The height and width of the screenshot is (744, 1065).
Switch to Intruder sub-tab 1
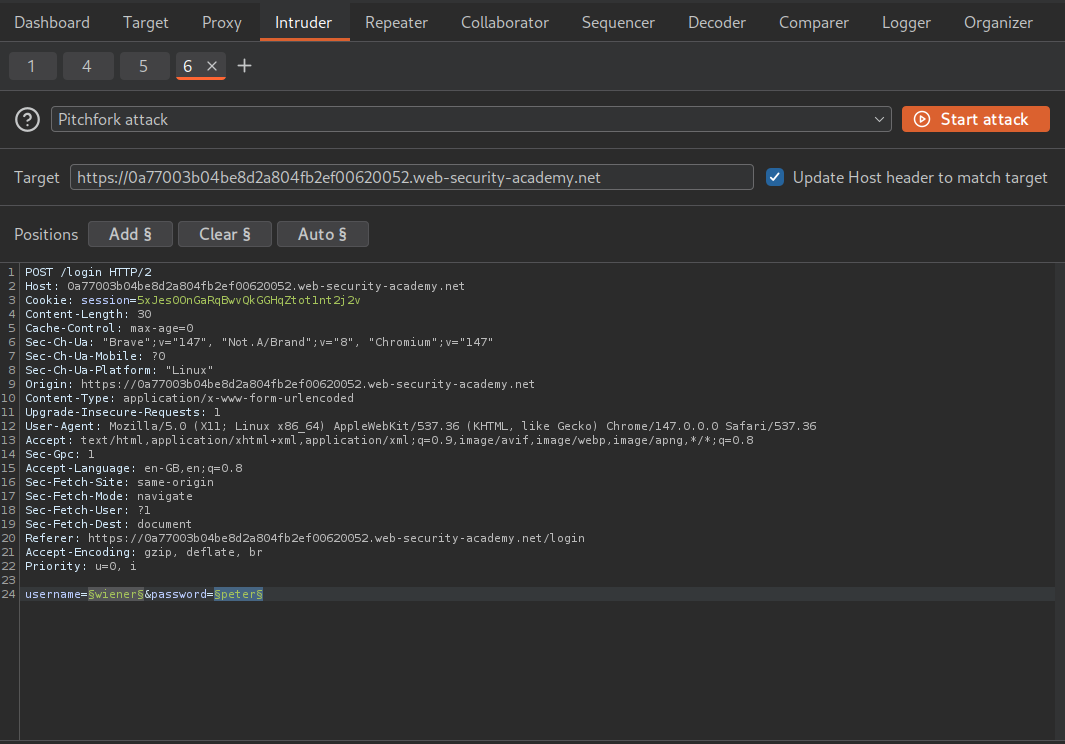[x=31, y=66]
